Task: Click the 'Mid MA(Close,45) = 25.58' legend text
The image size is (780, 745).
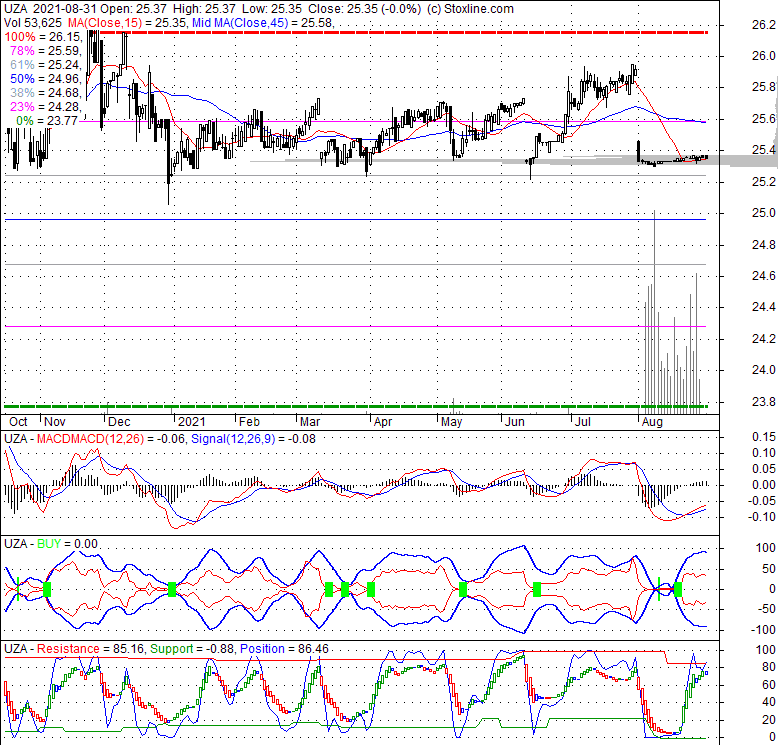Action: [x=262, y=23]
